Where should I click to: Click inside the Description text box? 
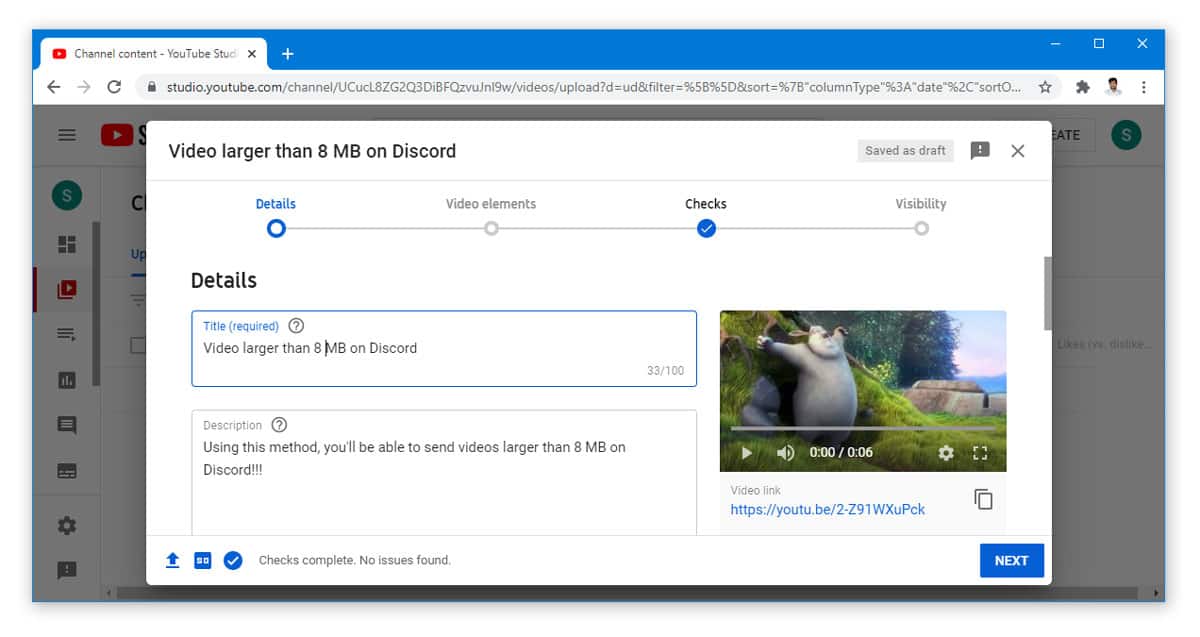(x=444, y=472)
